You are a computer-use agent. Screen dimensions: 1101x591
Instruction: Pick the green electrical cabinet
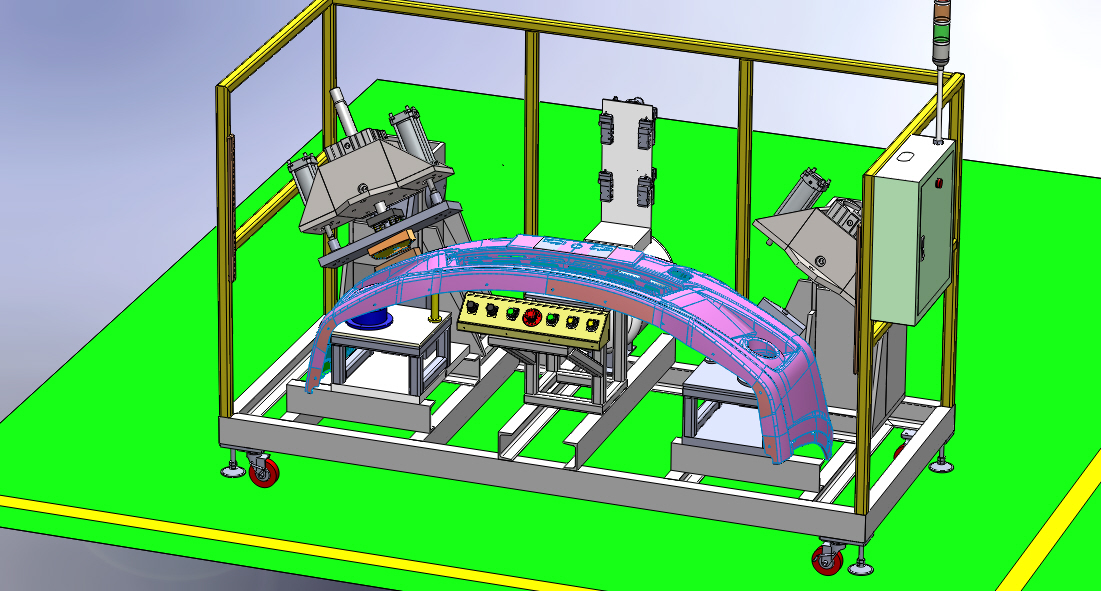913,230
